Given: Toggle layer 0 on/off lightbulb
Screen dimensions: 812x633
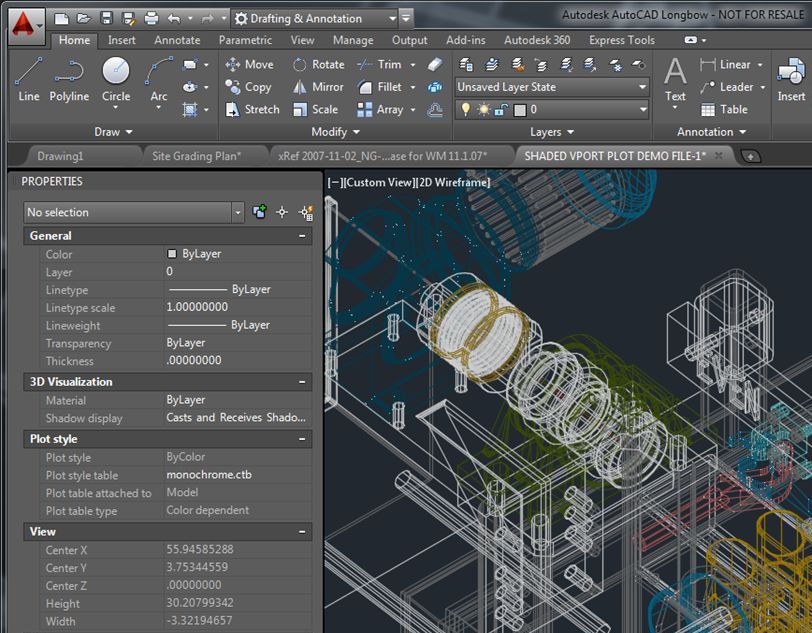Looking at the screenshot, I should 466,109.
